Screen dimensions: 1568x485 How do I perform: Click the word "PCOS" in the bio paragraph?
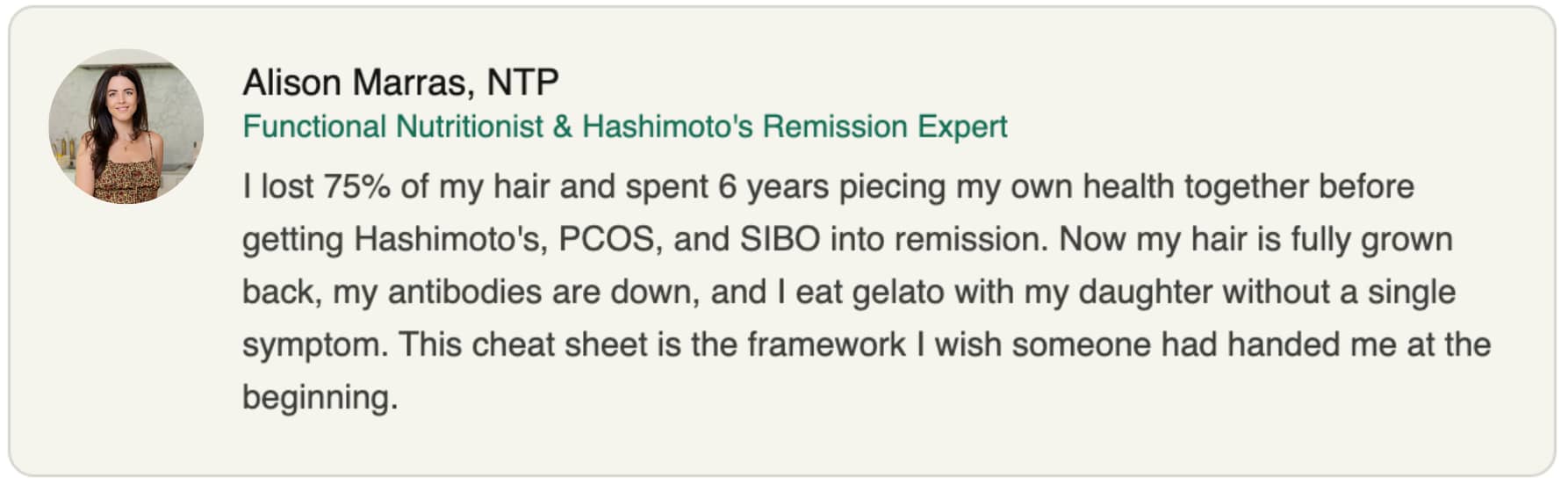pyautogui.click(x=606, y=239)
